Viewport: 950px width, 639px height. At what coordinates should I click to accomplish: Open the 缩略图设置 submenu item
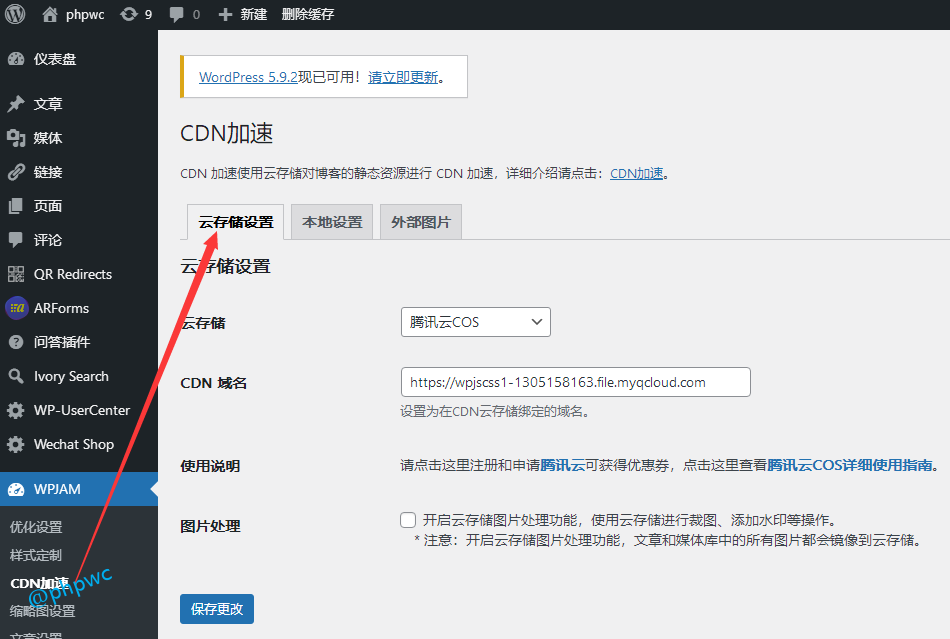[42, 611]
